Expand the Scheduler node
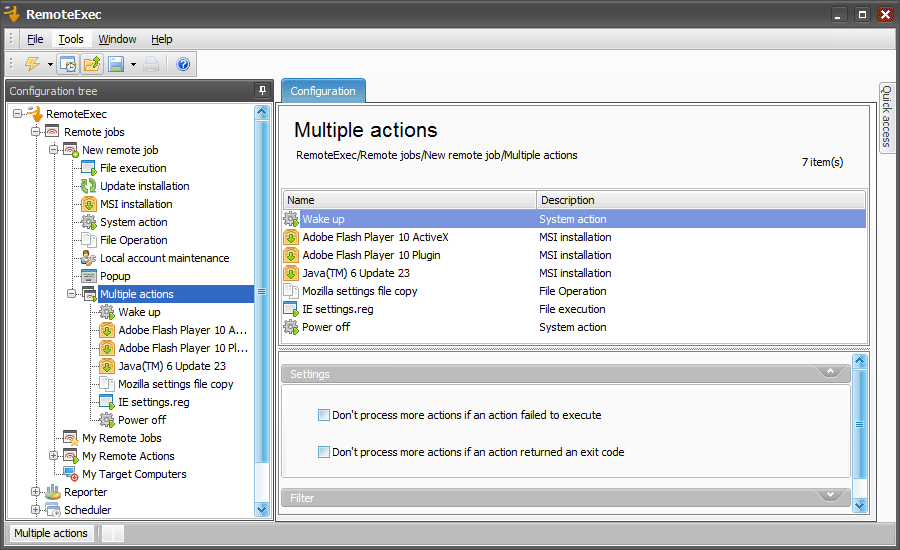Viewport: 900px width, 550px height. click(36, 509)
